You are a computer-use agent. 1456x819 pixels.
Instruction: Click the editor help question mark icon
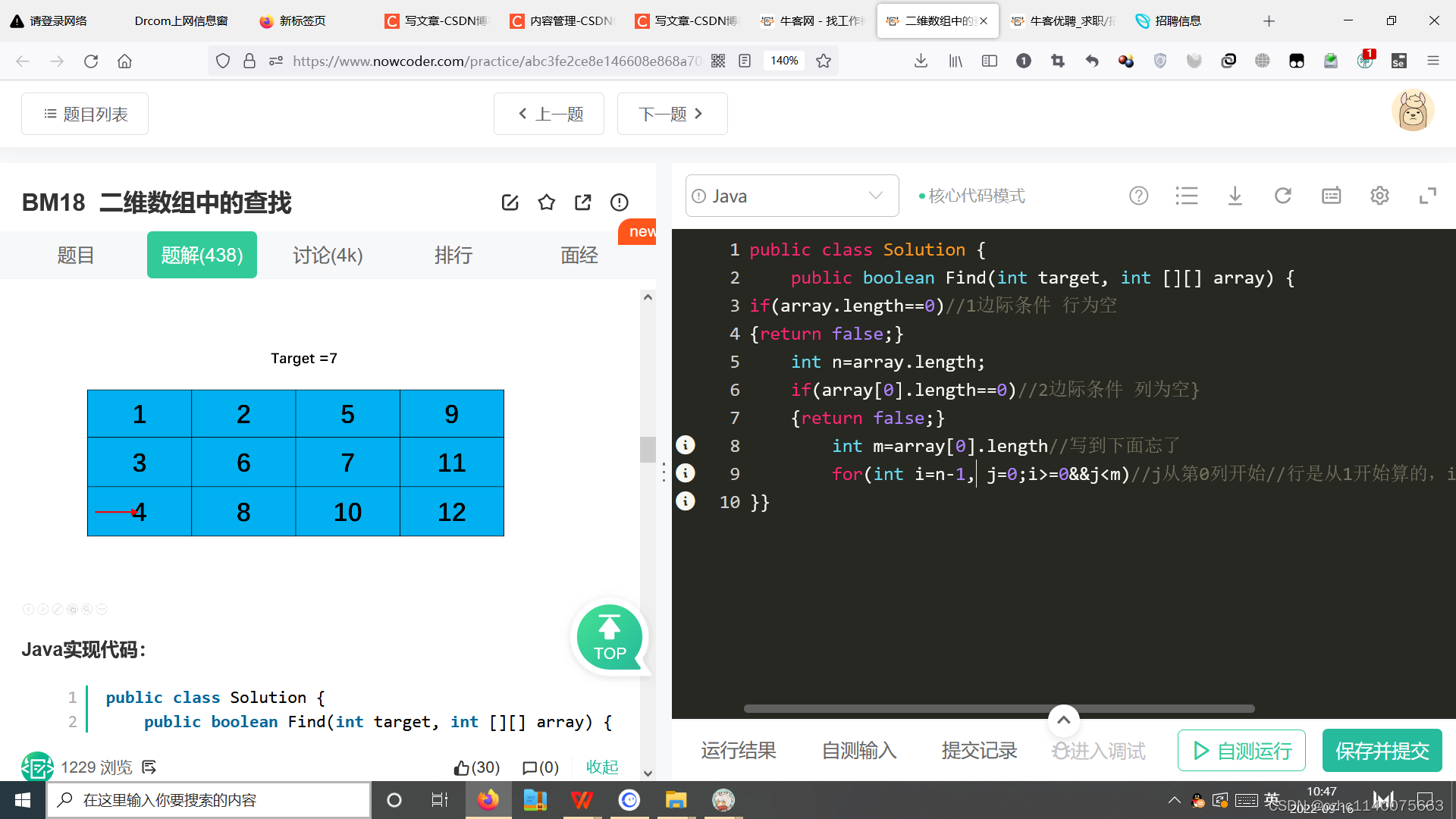[1138, 196]
